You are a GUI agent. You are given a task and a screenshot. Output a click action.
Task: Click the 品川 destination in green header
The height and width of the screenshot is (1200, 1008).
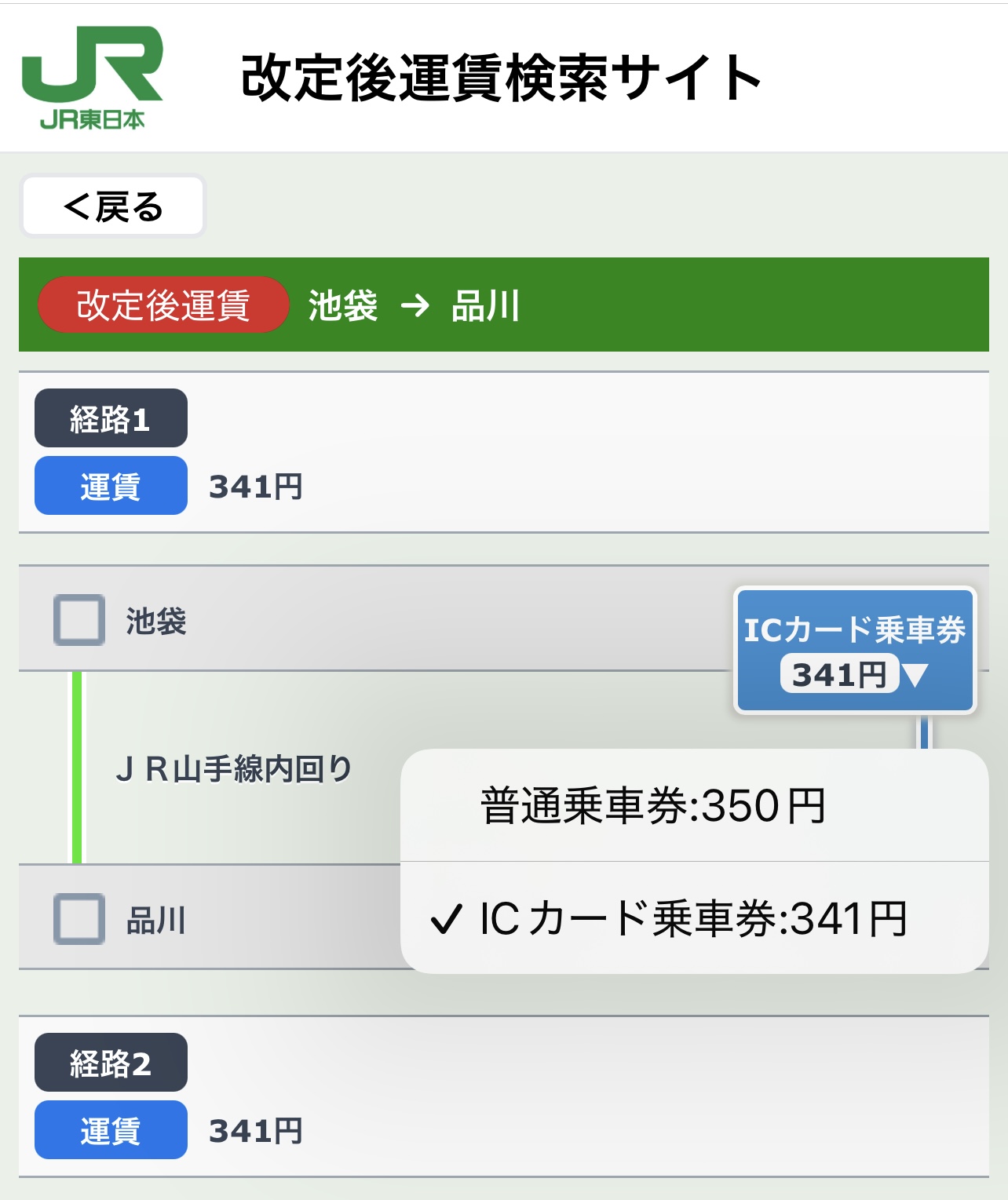tap(485, 305)
